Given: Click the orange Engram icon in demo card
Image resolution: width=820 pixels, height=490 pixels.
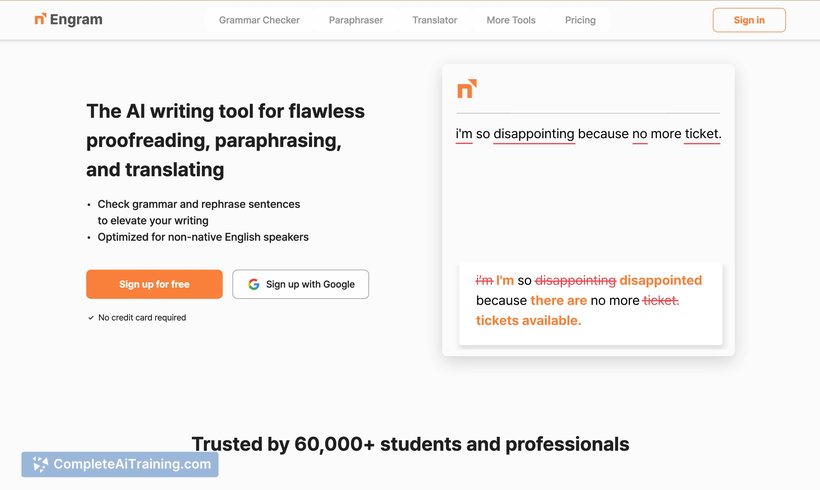Looking at the screenshot, I should click(467, 88).
